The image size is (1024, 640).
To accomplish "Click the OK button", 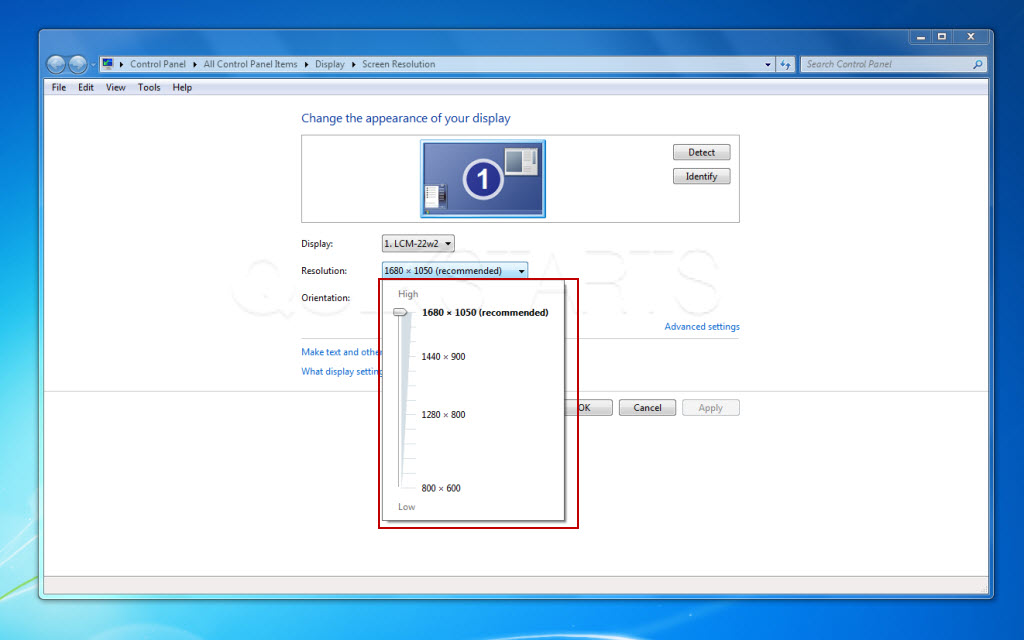I will [588, 408].
